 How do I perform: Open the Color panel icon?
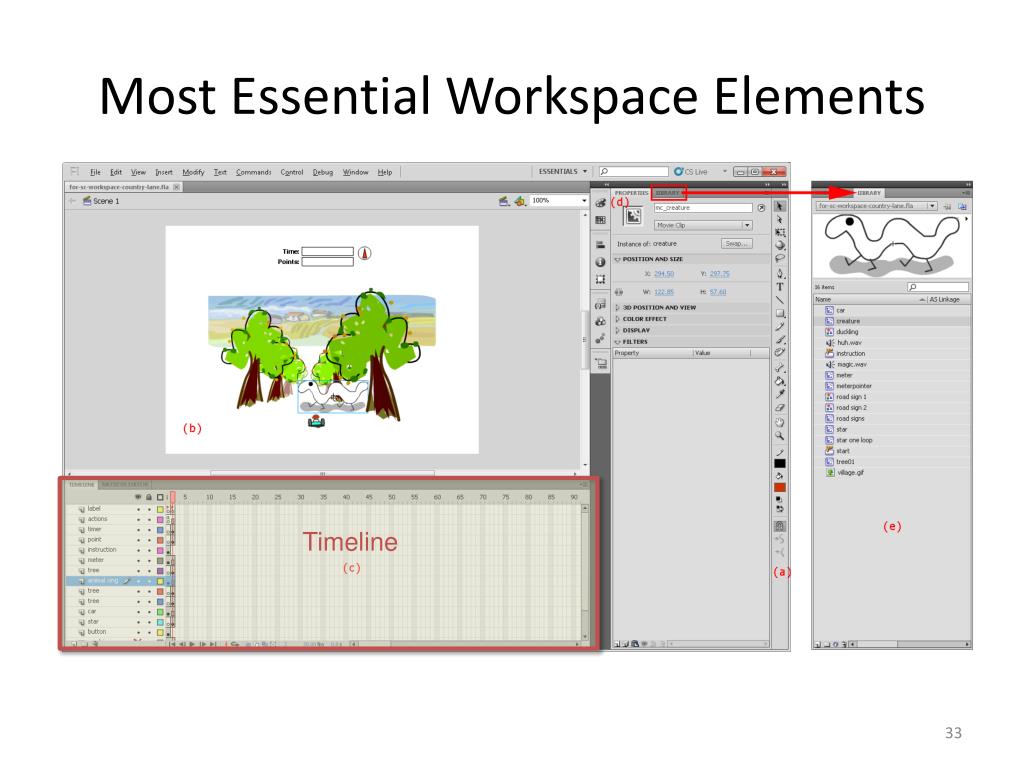pos(600,203)
